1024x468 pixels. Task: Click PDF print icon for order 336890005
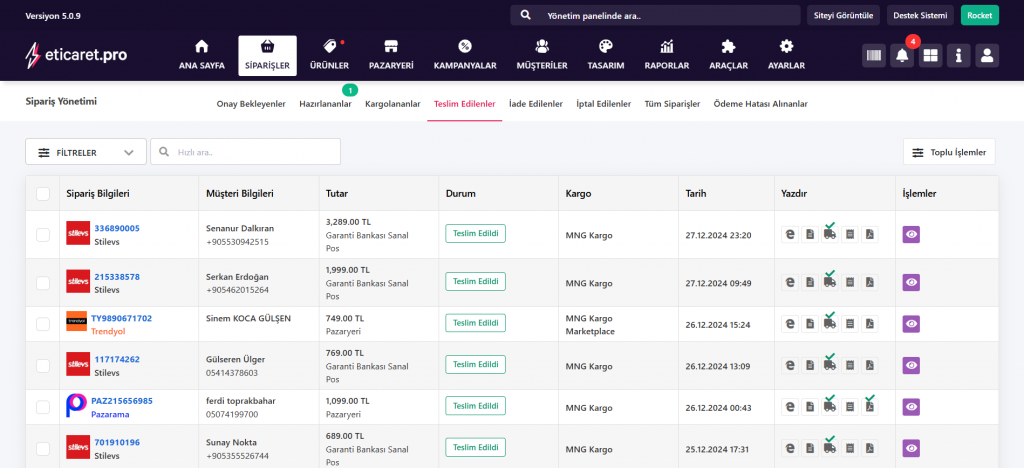point(869,235)
